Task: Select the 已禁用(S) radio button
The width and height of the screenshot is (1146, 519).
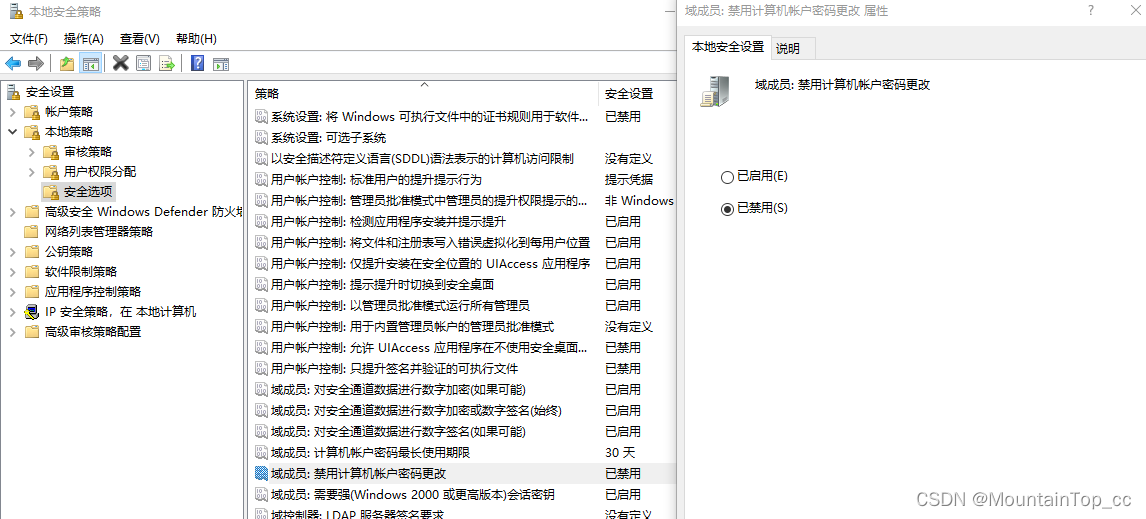Action: click(726, 209)
